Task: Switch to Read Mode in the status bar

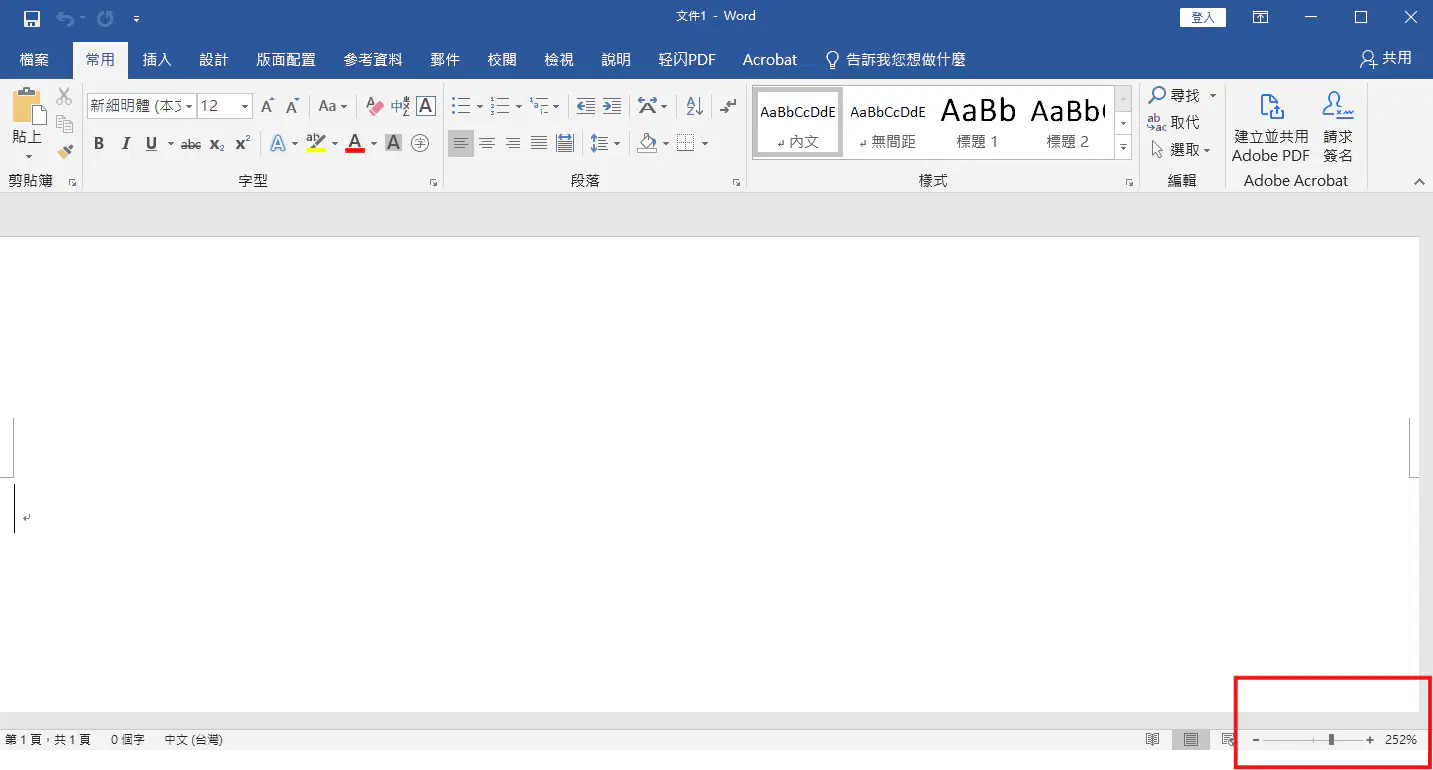Action: (1153, 740)
